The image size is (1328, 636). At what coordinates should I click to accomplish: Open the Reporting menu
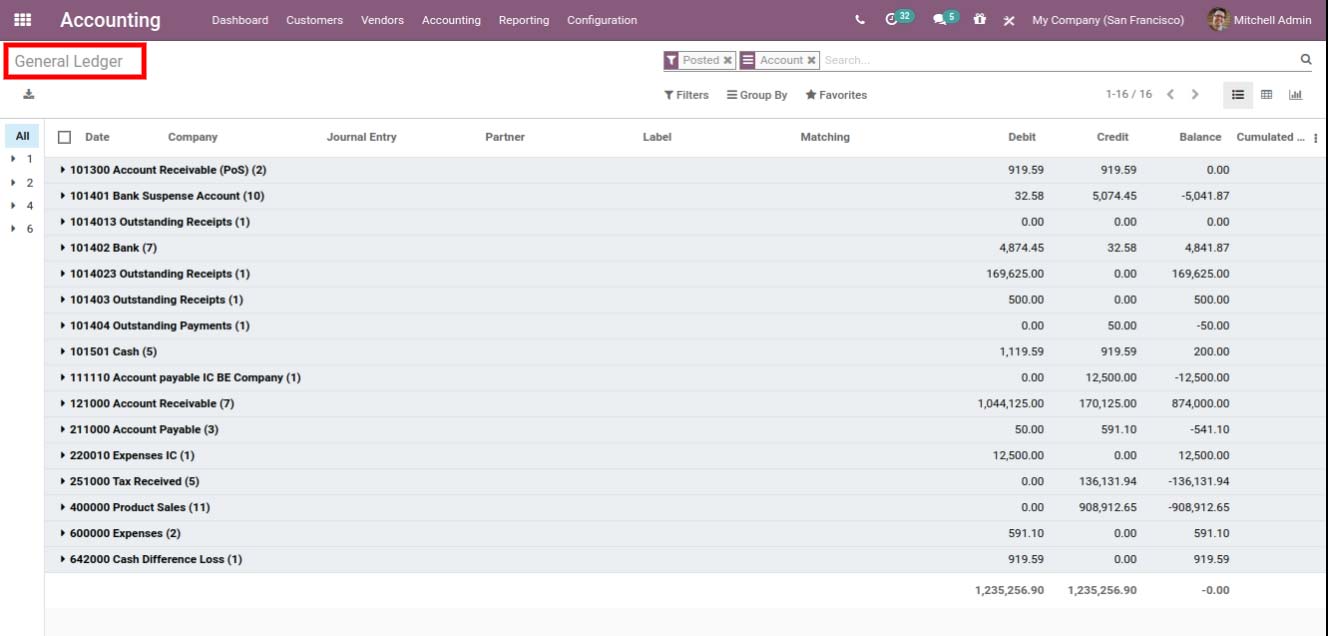click(x=524, y=20)
